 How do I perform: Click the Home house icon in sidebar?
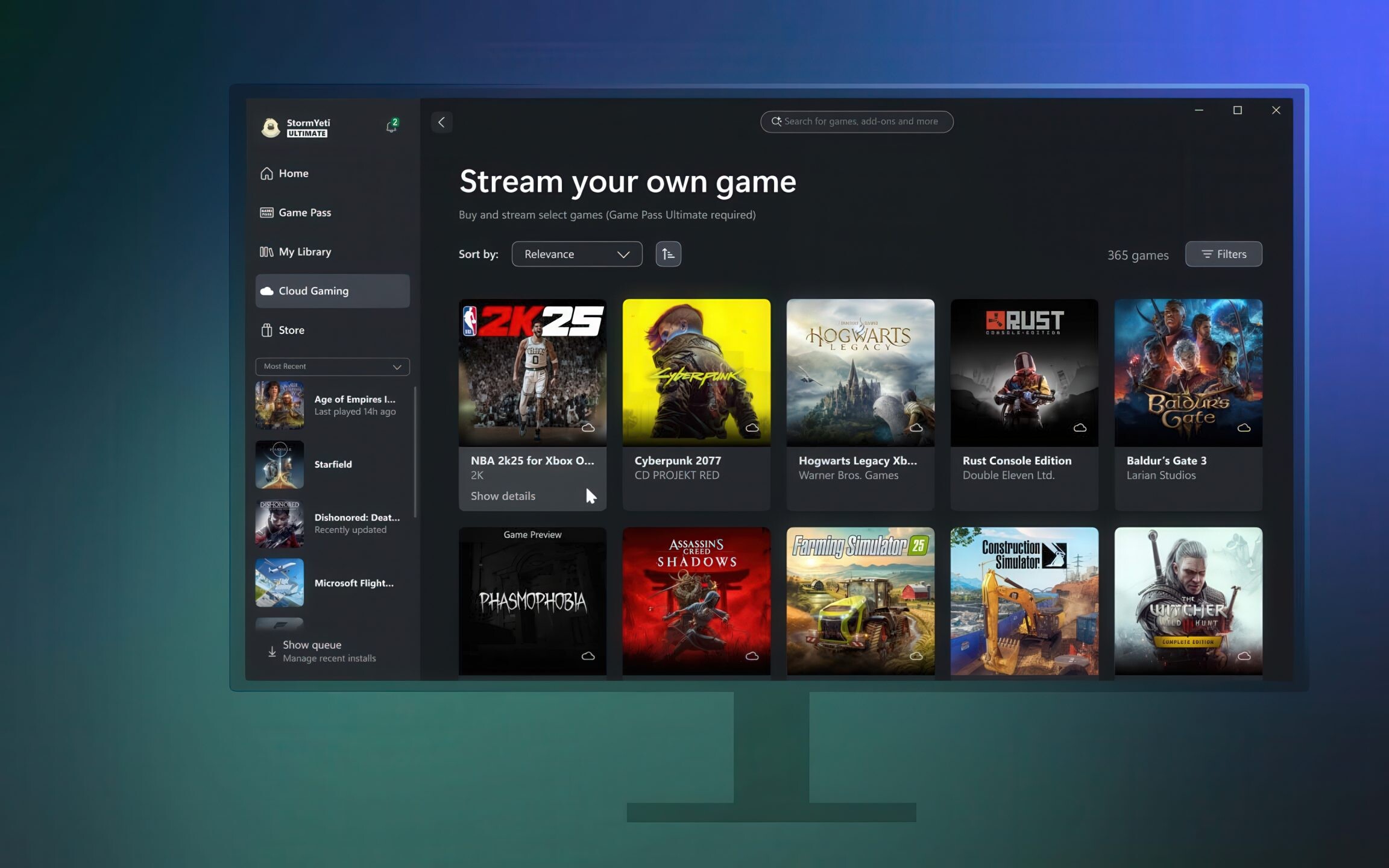pos(266,174)
